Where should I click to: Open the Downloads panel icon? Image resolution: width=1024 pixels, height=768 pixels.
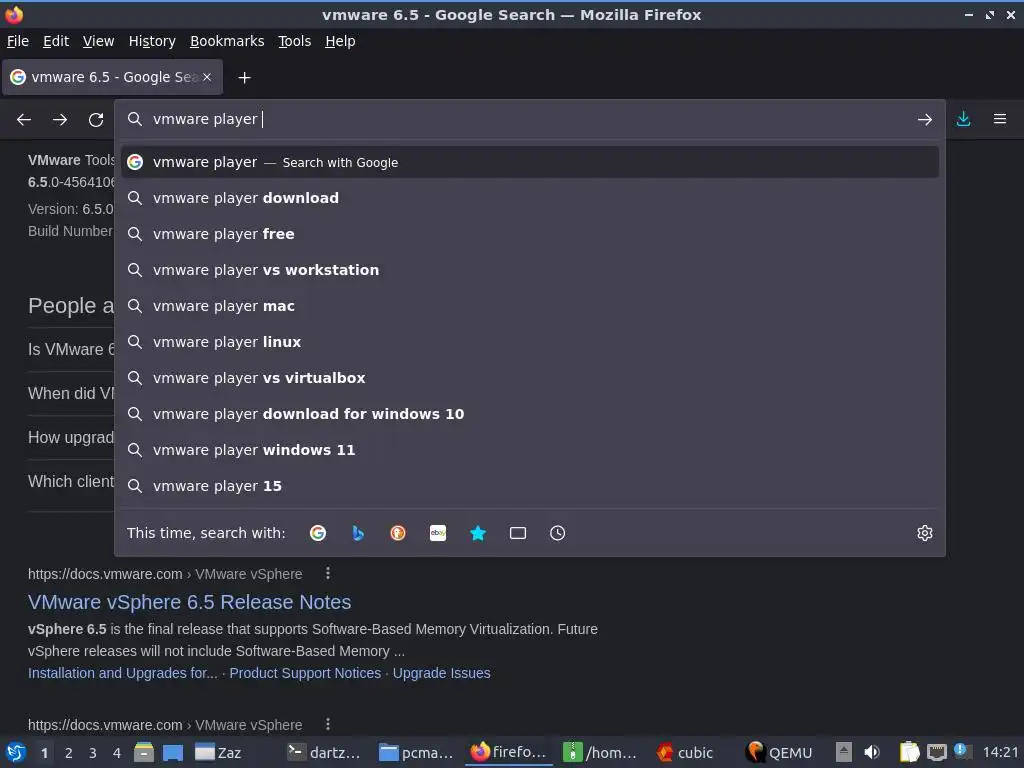coord(963,119)
